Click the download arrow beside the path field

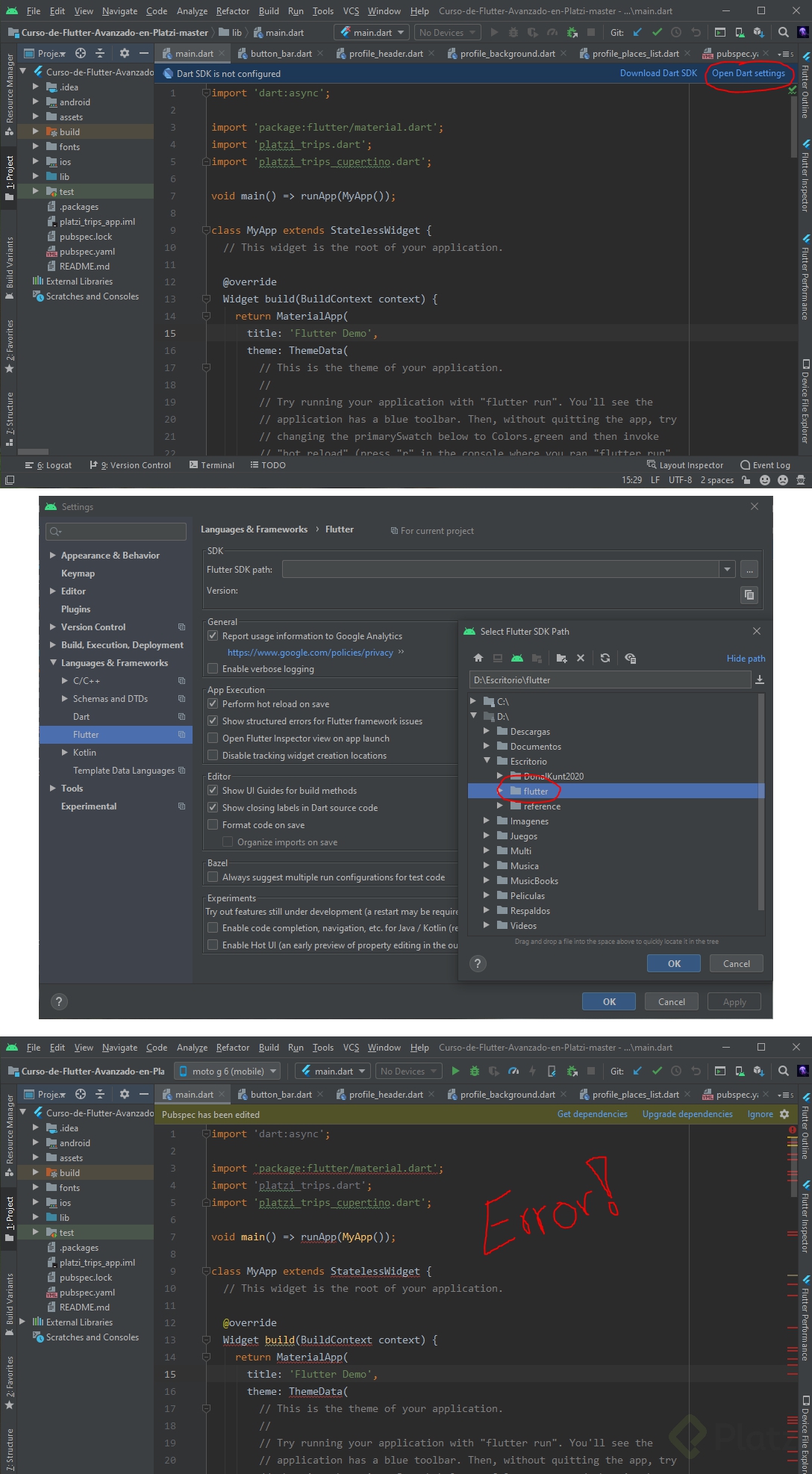pos(760,680)
